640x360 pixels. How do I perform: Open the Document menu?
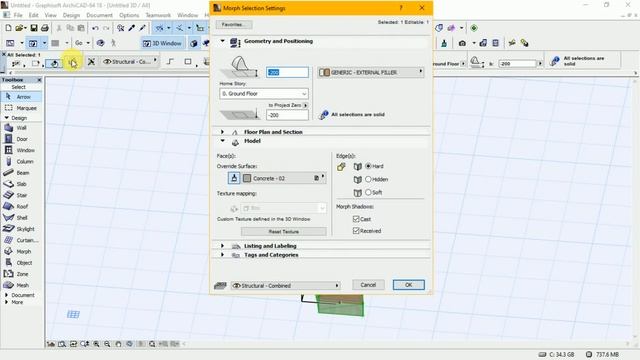[x=99, y=15]
